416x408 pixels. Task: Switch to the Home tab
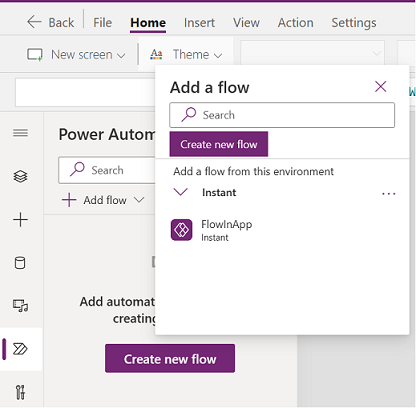point(148,23)
